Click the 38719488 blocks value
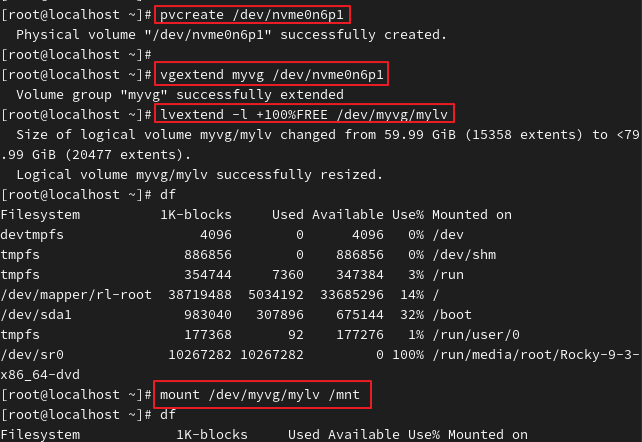The image size is (642, 442). pos(200,295)
